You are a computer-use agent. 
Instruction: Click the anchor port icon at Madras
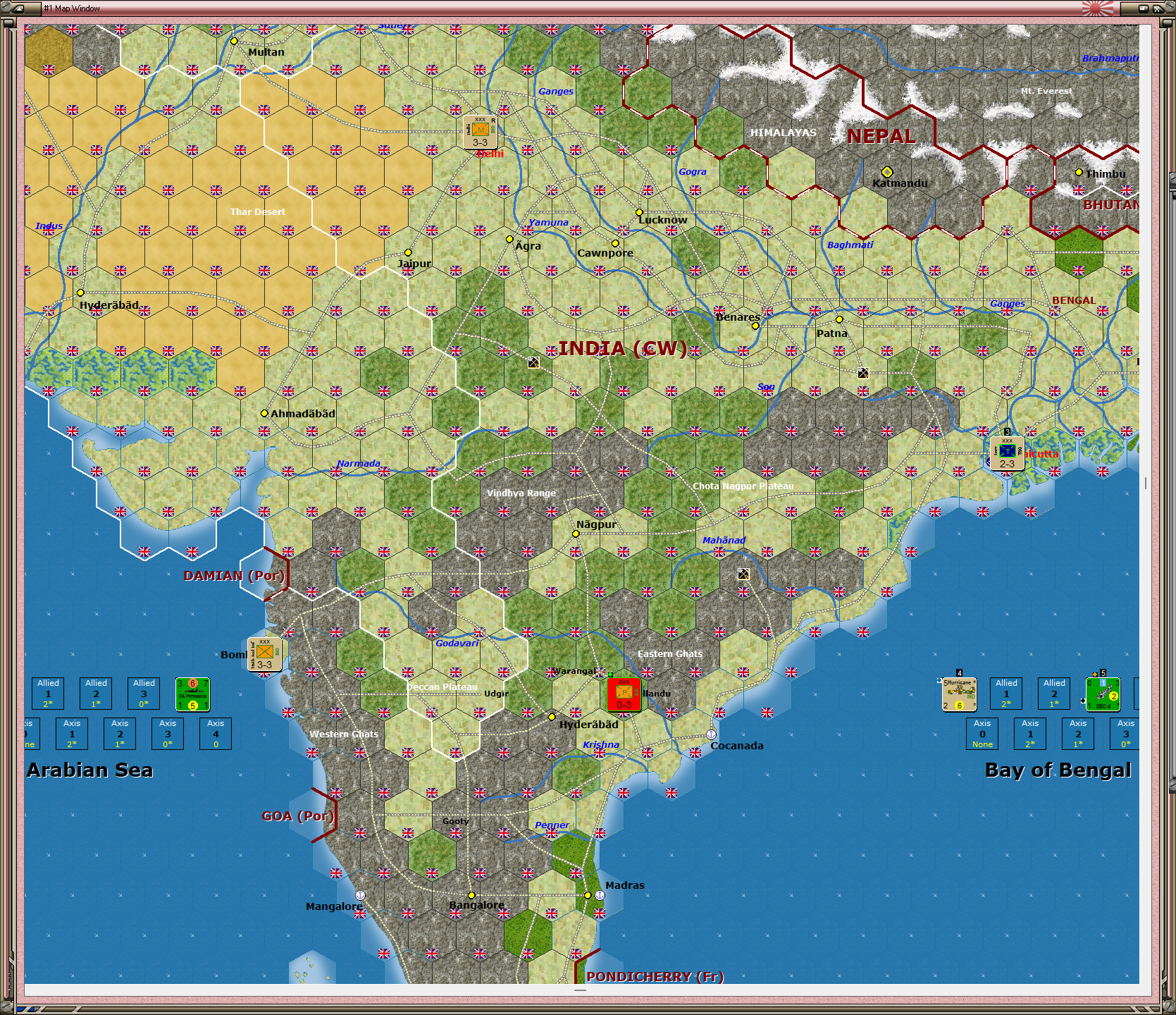click(x=598, y=894)
